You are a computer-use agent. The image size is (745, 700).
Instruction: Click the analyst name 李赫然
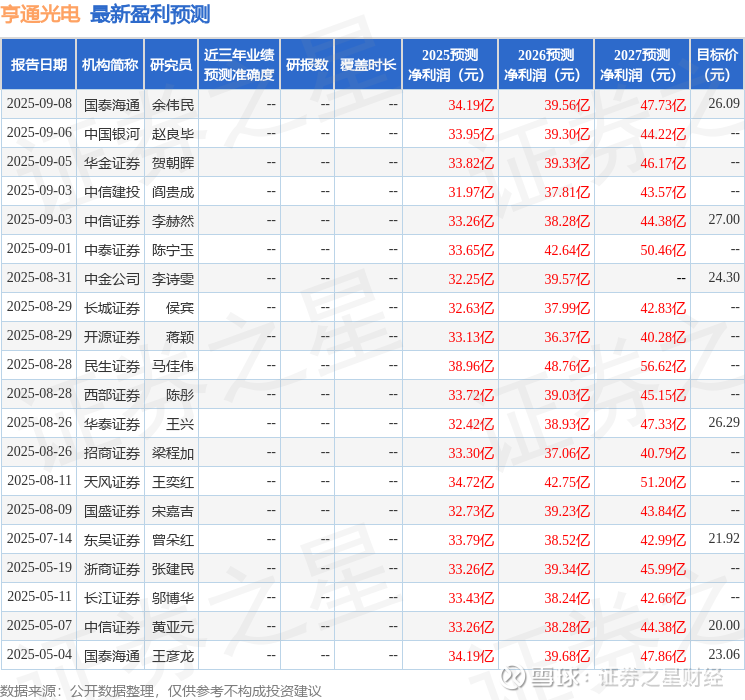[x=173, y=221]
